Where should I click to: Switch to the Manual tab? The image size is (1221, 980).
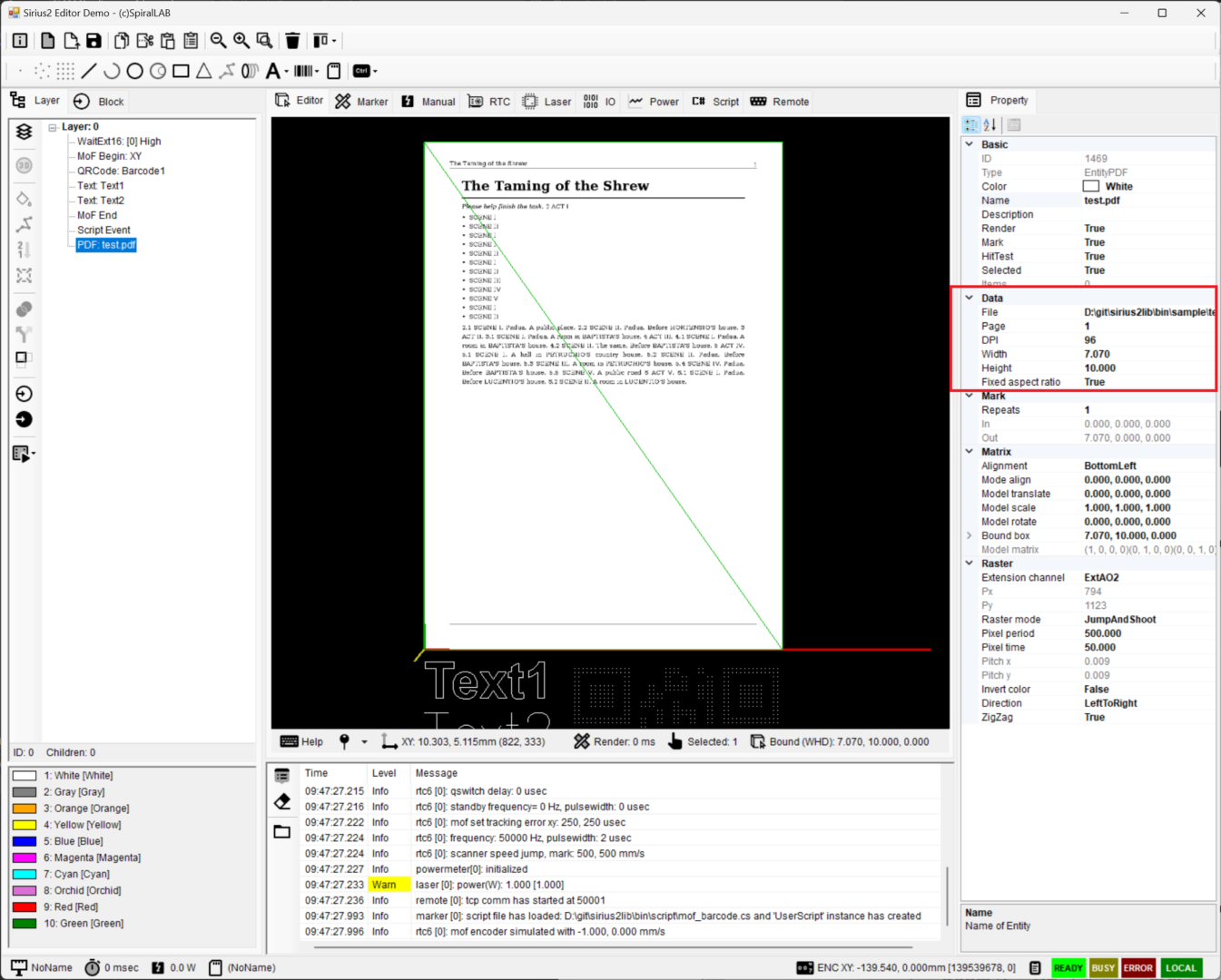point(428,102)
